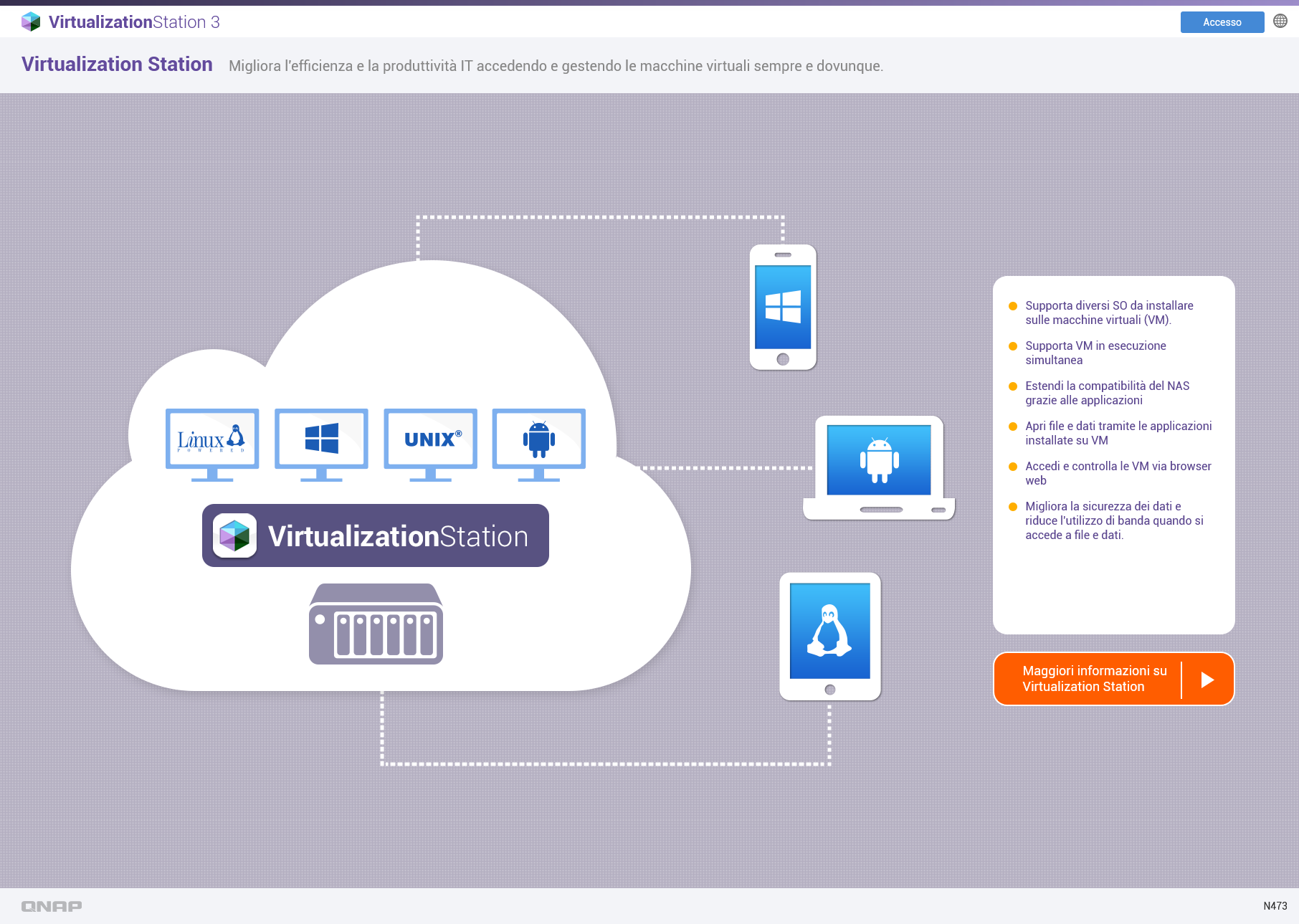This screenshot has height=924, width=1299.
Task: Click the VirtualizationStation purple banner
Action: (376, 535)
